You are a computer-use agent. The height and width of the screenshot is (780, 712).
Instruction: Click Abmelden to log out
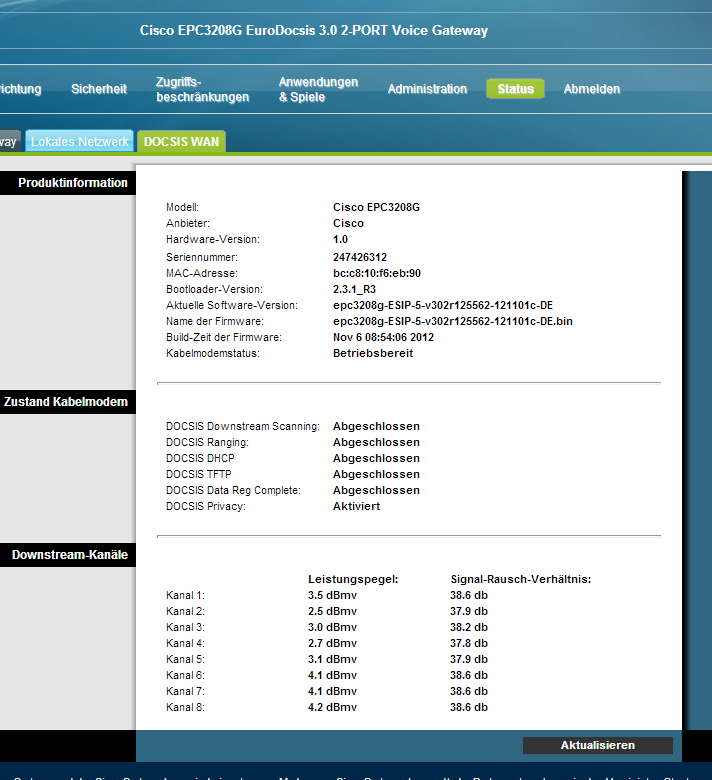tap(592, 89)
